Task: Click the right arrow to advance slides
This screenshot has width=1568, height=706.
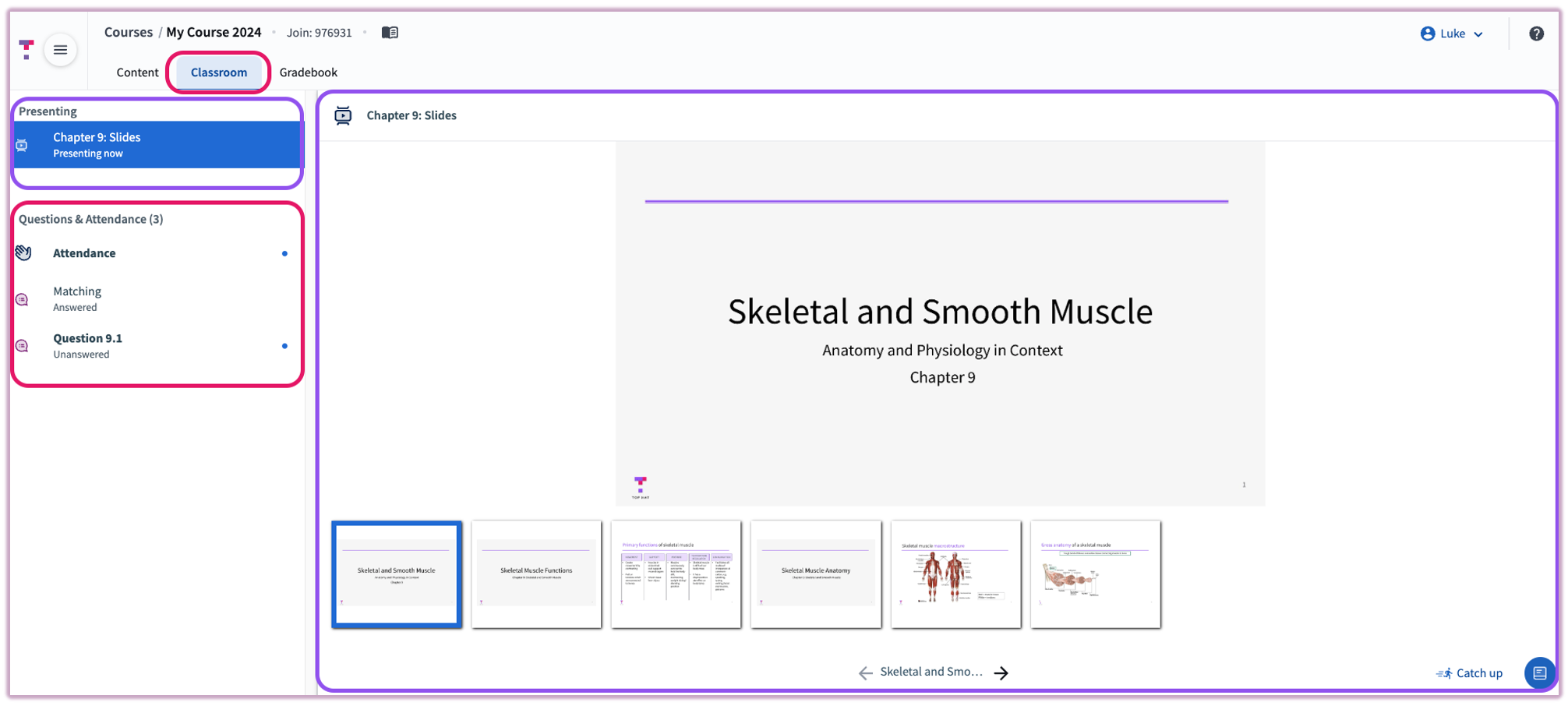Action: pos(1001,672)
